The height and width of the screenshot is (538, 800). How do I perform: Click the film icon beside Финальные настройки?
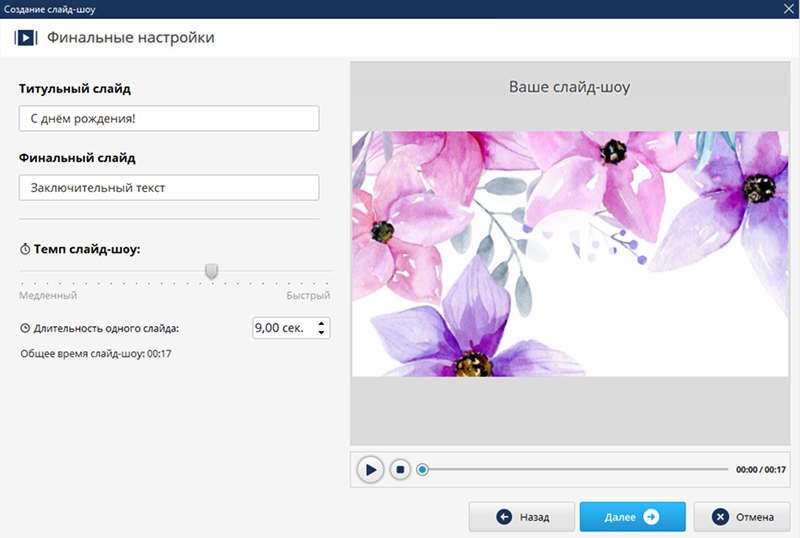25,38
